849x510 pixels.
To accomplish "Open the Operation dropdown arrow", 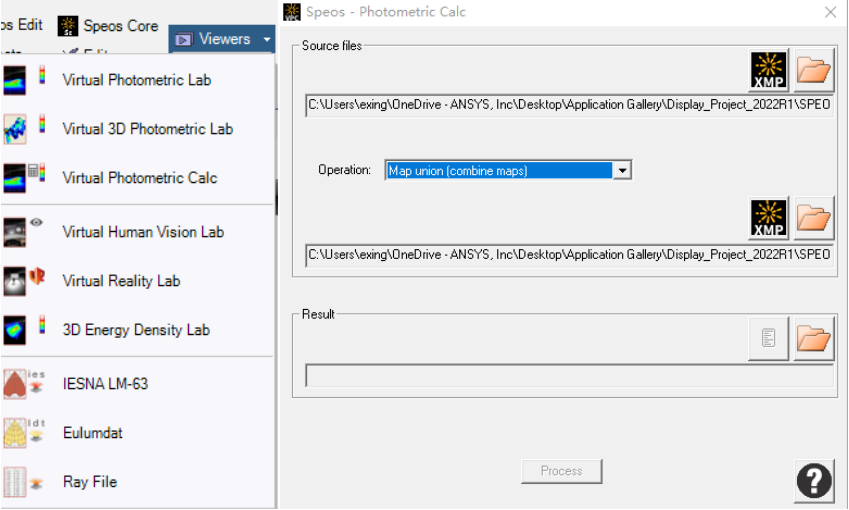I will click(x=622, y=171).
